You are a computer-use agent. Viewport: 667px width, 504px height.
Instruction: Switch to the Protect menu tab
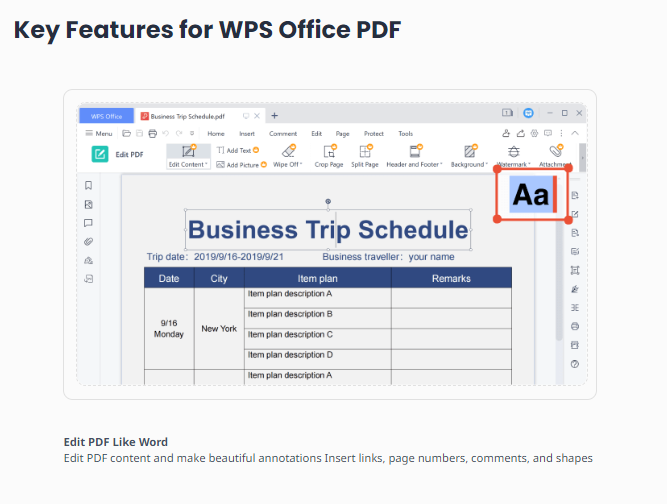tap(373, 133)
